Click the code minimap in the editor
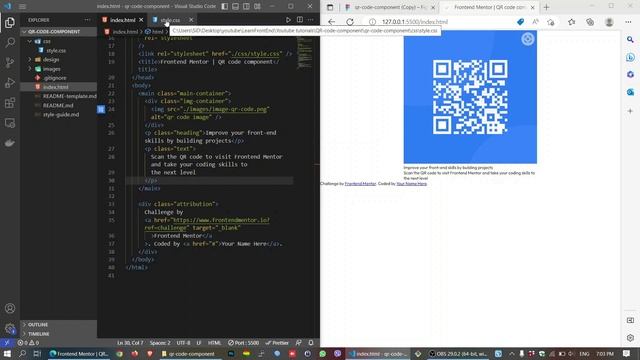 [305, 53]
